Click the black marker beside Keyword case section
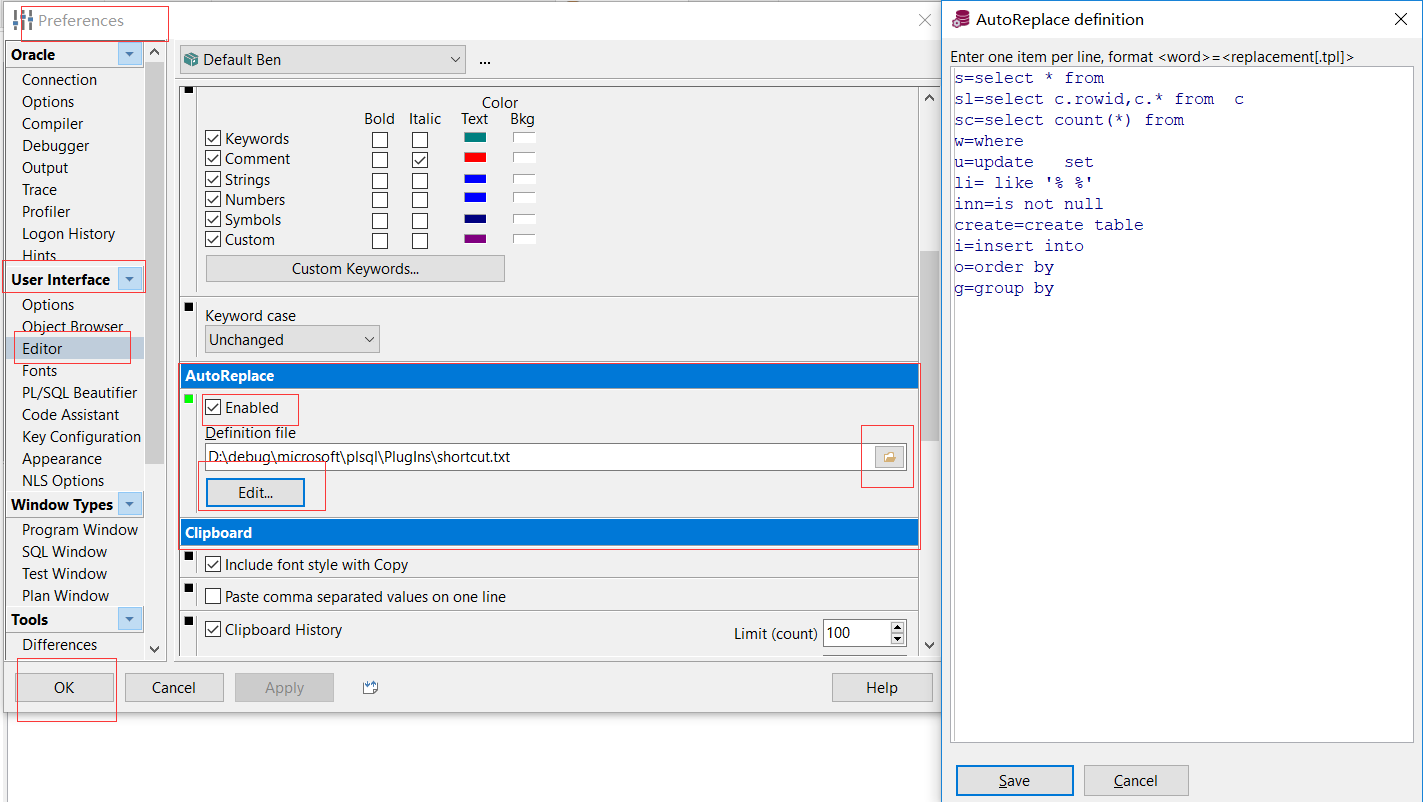This screenshot has height=802, width=1423. pyautogui.click(x=187, y=305)
